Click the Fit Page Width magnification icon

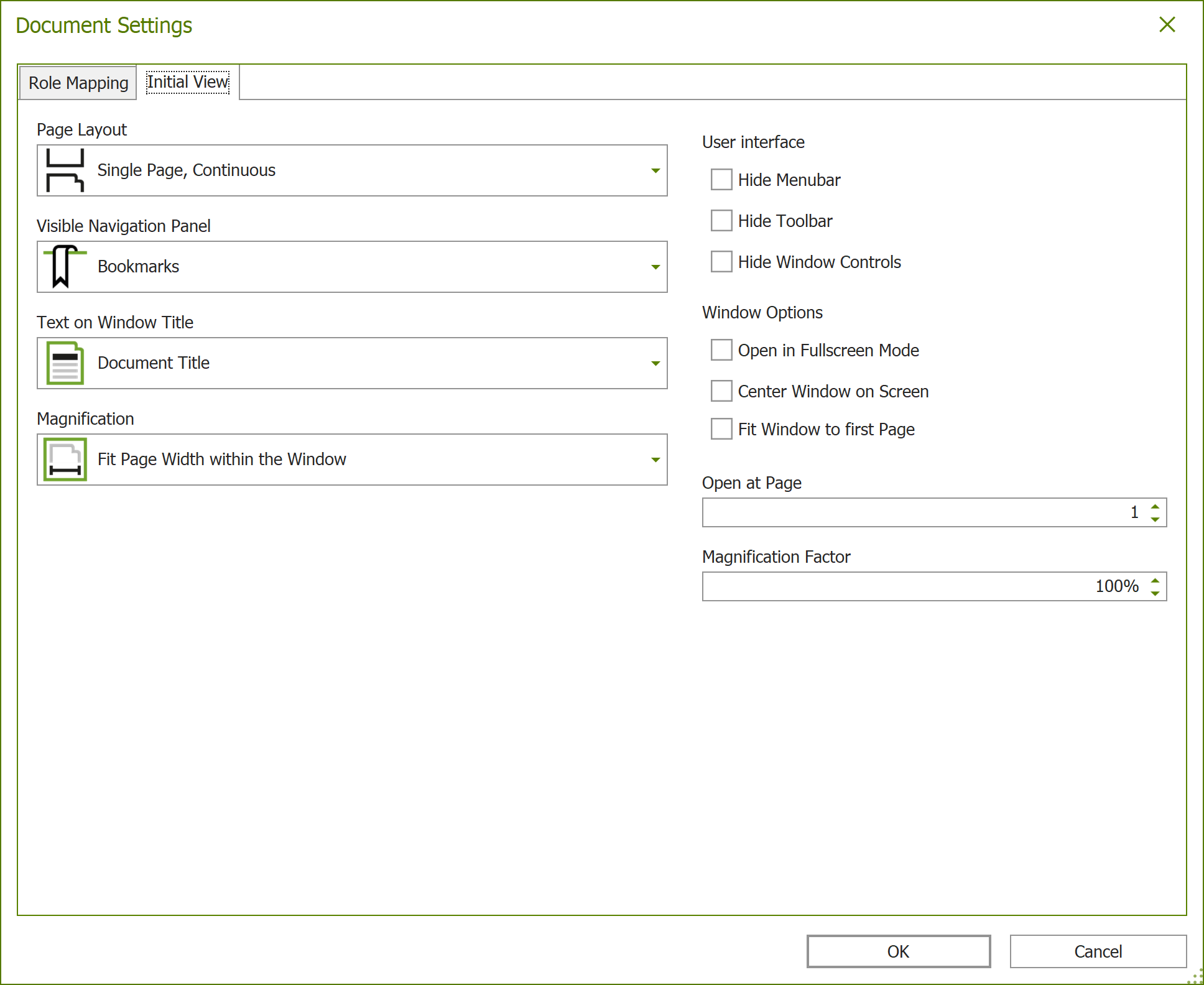(64, 459)
